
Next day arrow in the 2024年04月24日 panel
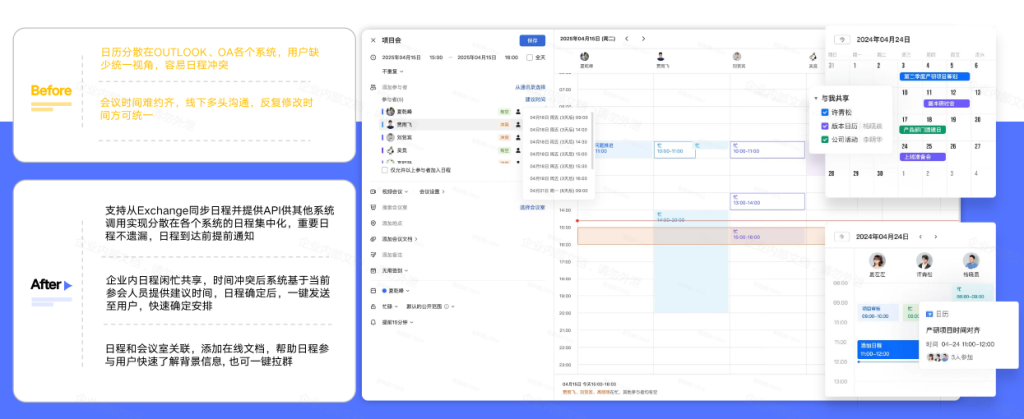tap(936, 236)
